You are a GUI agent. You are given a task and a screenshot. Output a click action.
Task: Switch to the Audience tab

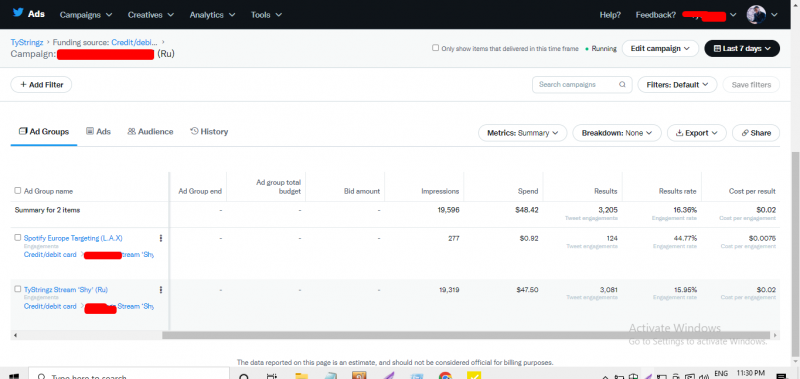pyautogui.click(x=151, y=132)
